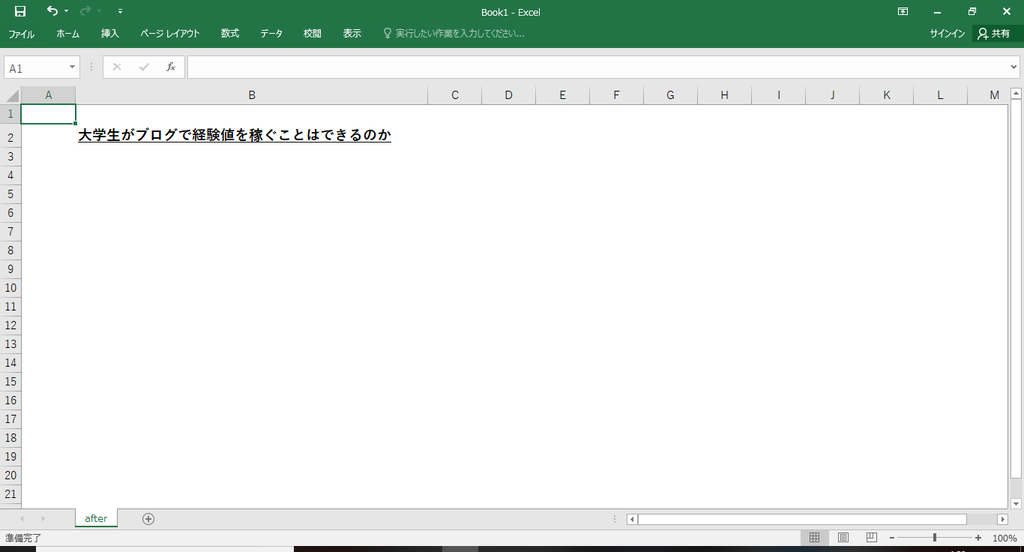
Task: Click the Tell Me search box with lightbulb
Action: pos(454,33)
